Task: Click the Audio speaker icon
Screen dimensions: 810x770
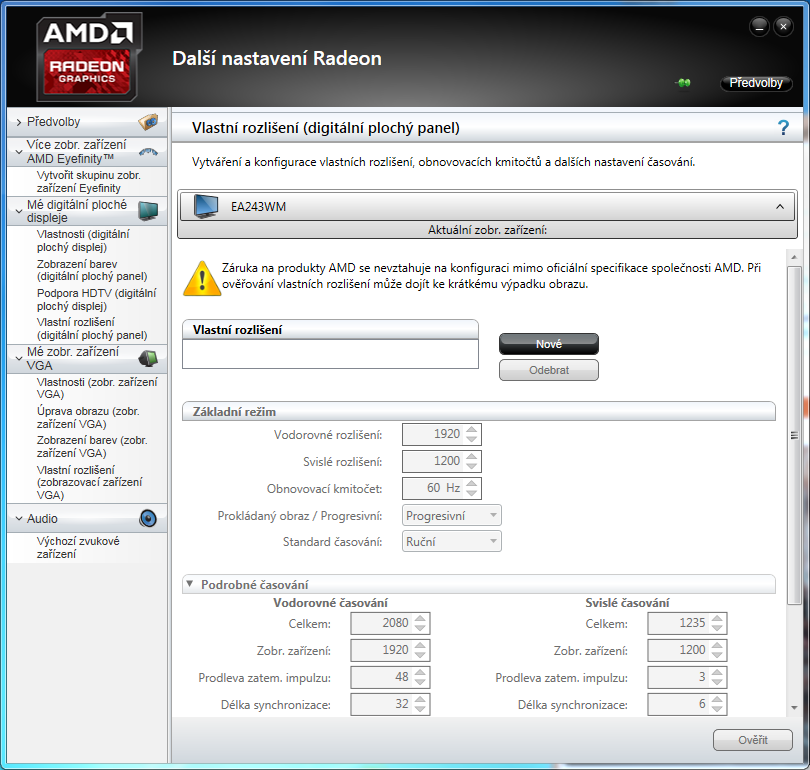Action: point(148,518)
